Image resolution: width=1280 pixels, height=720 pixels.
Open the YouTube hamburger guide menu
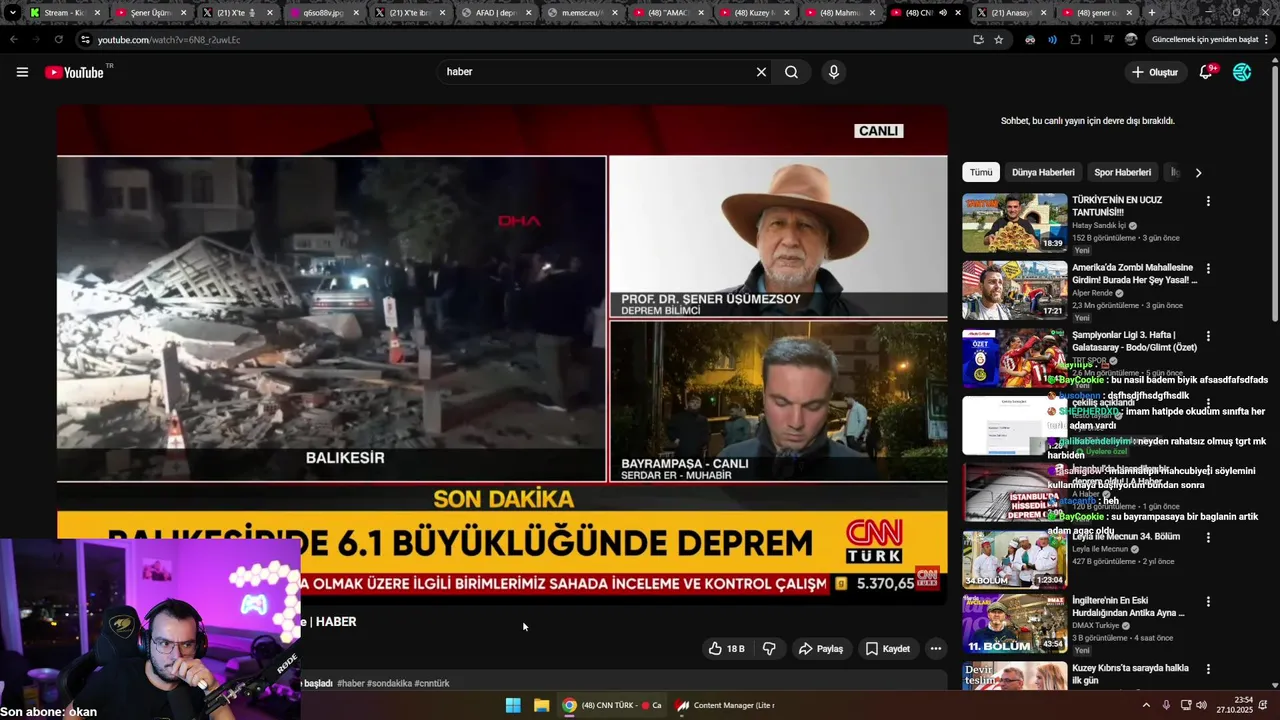(x=22, y=72)
